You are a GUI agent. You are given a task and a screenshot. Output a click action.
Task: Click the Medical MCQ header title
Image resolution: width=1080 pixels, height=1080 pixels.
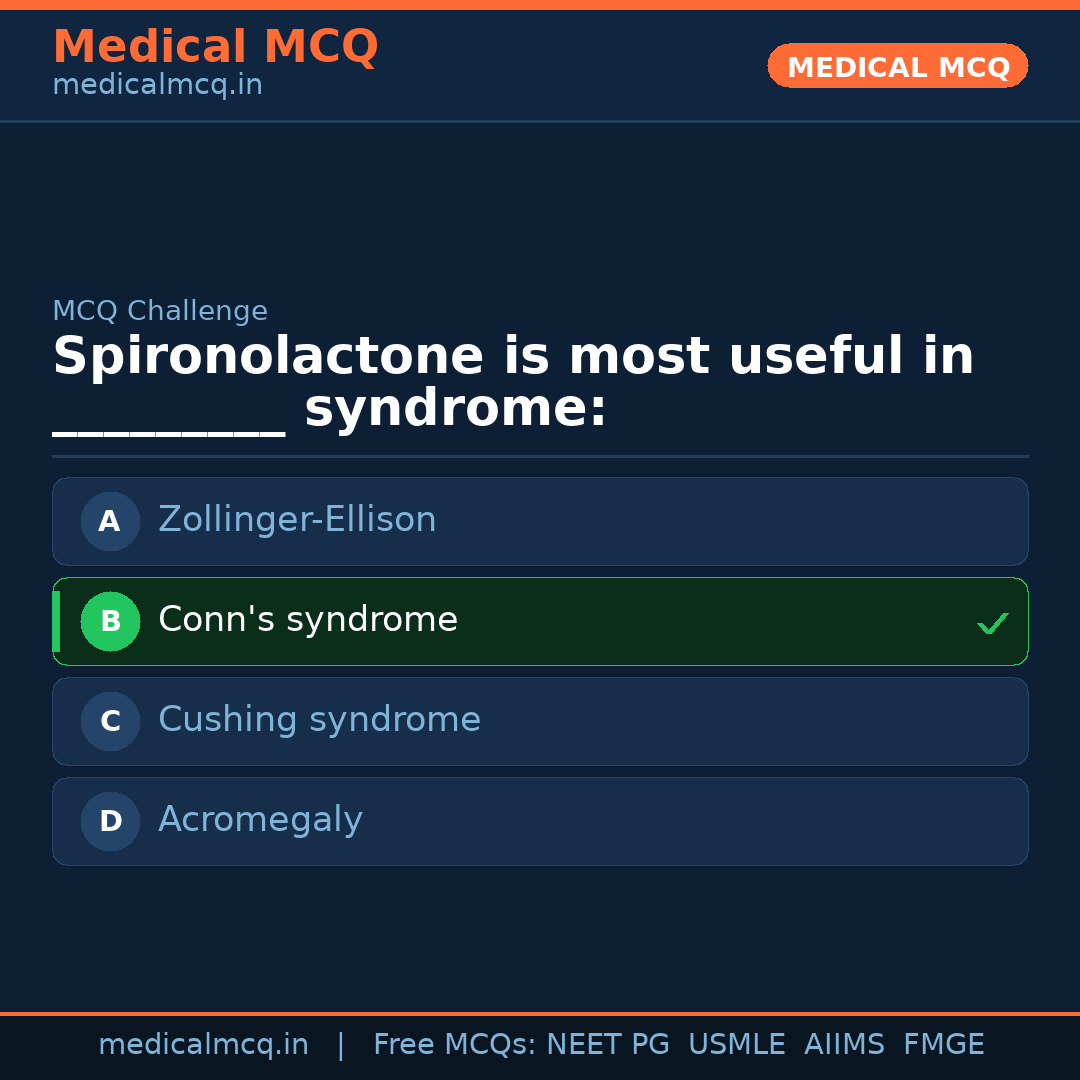(215, 46)
